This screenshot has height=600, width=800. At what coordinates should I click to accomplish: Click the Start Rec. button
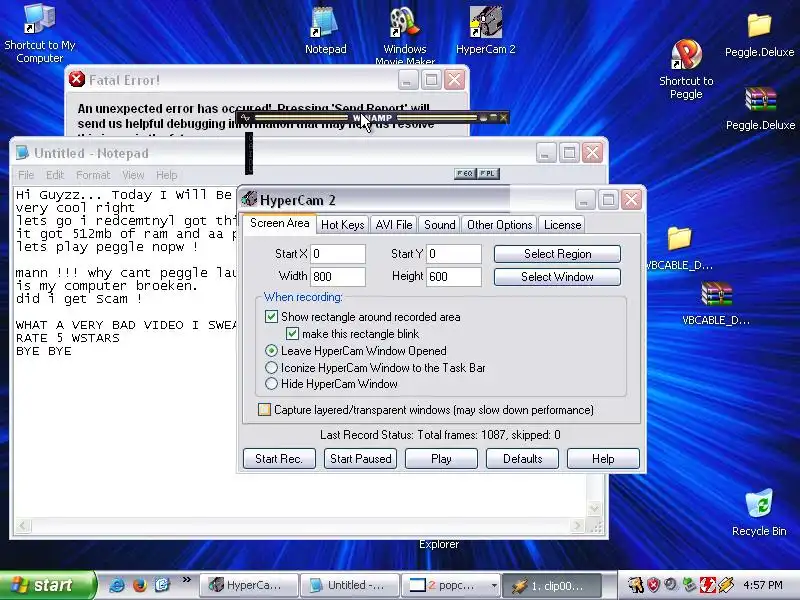click(279, 458)
